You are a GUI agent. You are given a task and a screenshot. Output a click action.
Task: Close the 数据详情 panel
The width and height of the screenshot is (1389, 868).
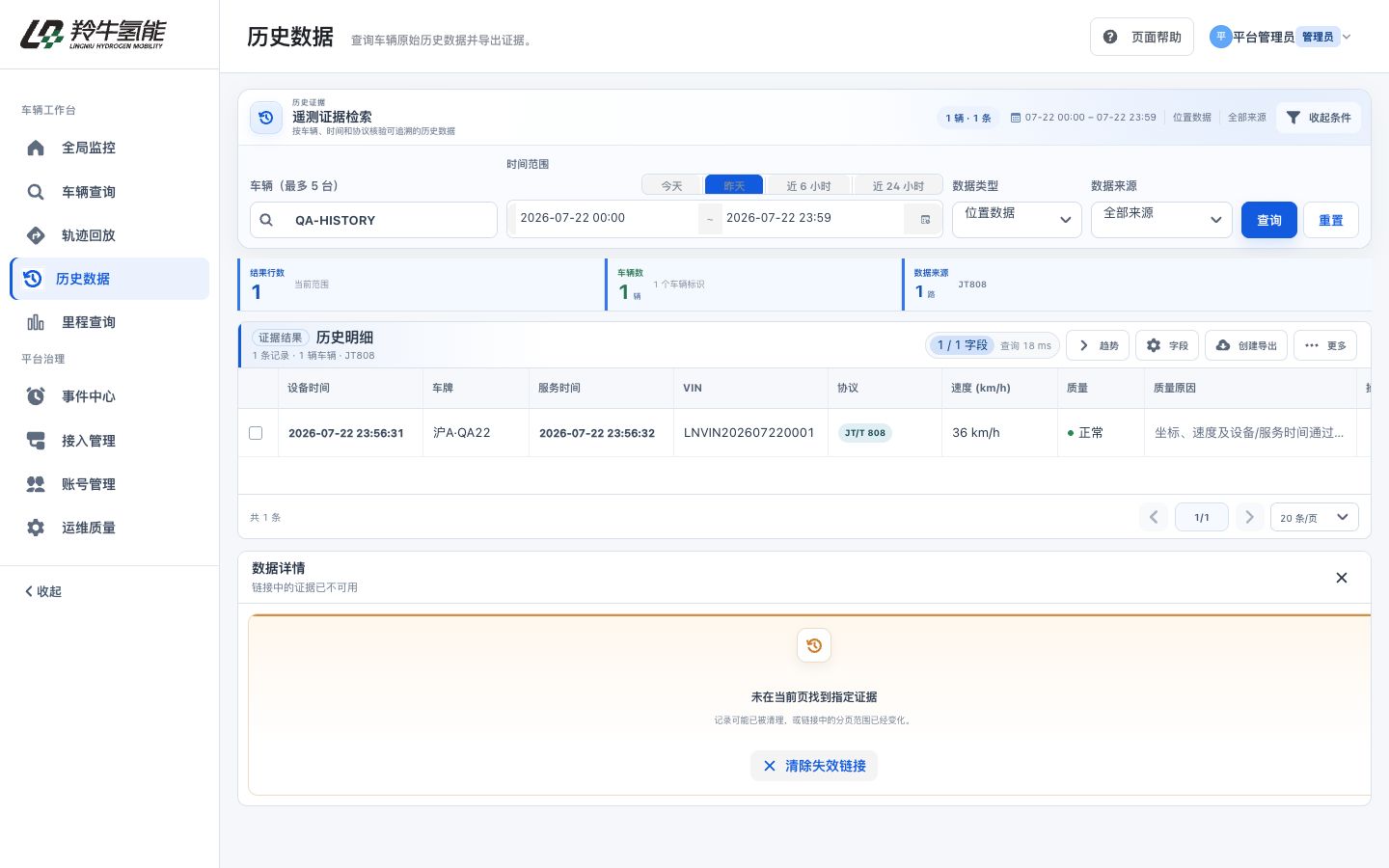pos(1342,578)
